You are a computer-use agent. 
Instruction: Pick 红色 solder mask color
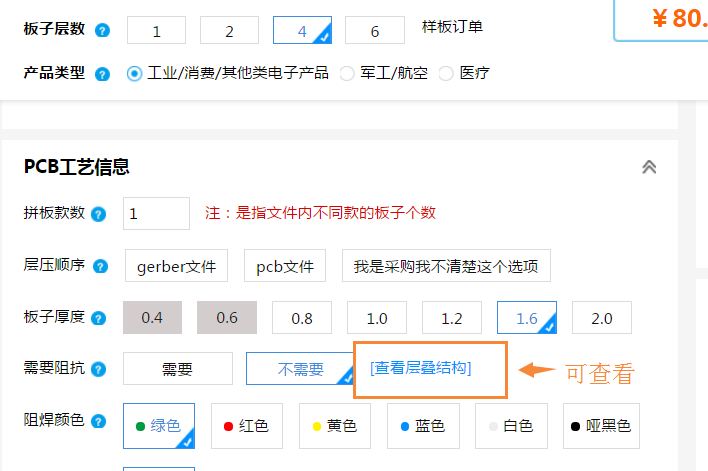[247, 426]
